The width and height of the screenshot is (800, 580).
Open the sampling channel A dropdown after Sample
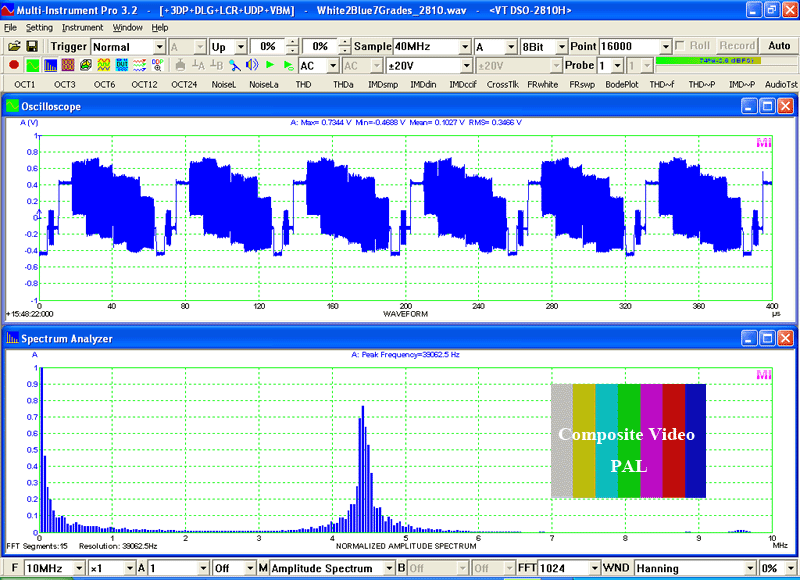coord(511,47)
